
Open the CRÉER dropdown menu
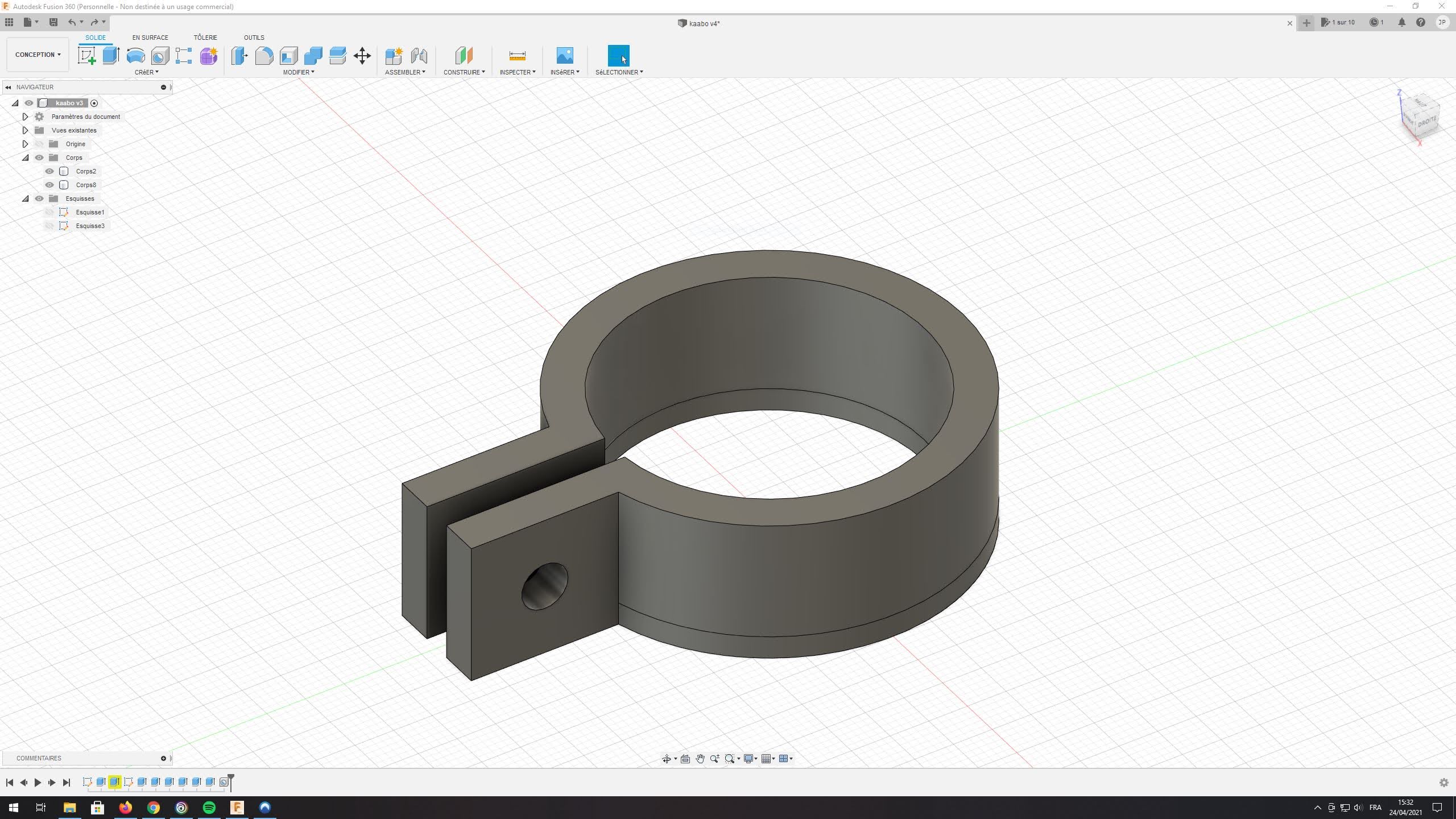147,72
